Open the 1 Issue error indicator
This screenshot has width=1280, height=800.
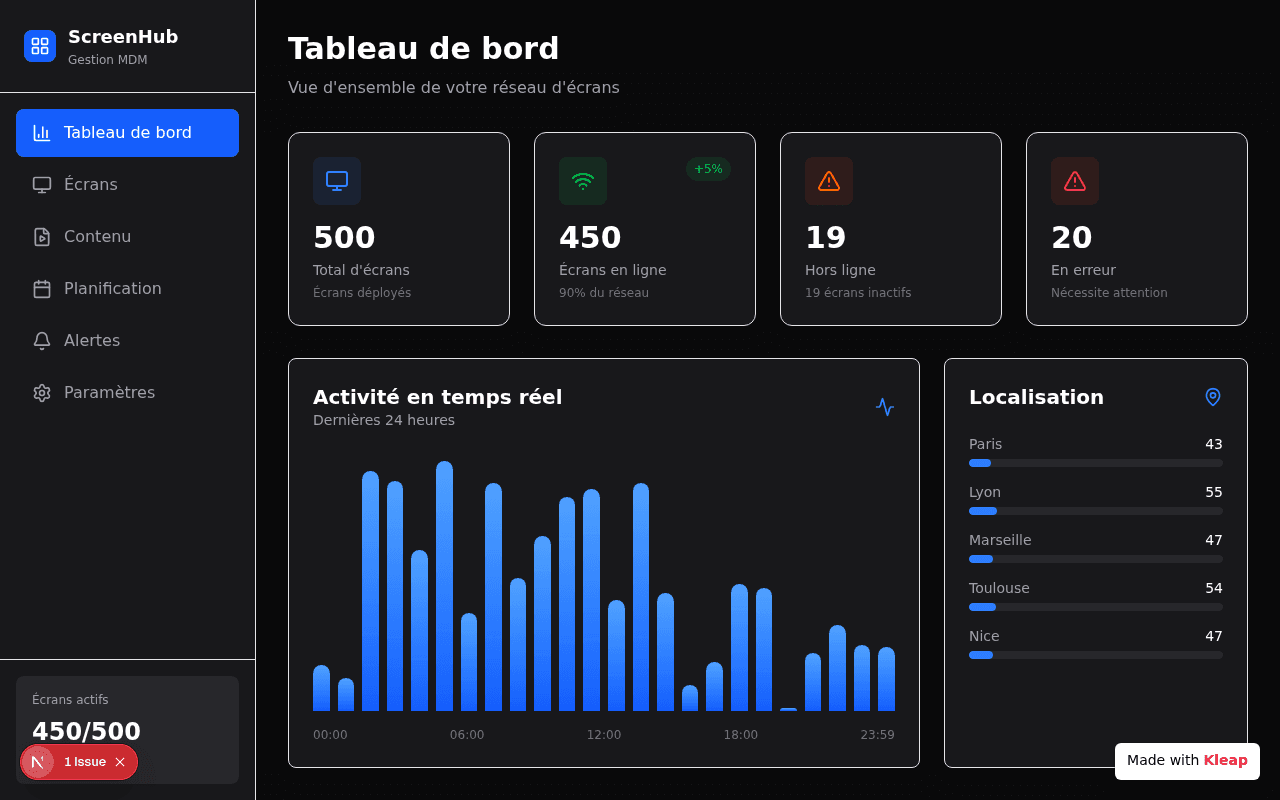click(85, 762)
